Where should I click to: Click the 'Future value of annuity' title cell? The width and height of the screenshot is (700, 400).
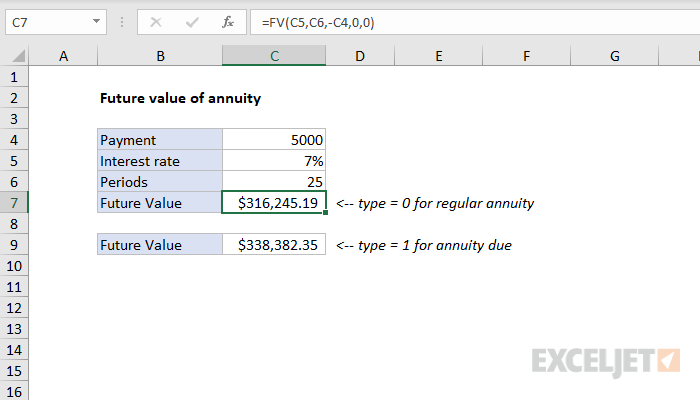coord(180,98)
